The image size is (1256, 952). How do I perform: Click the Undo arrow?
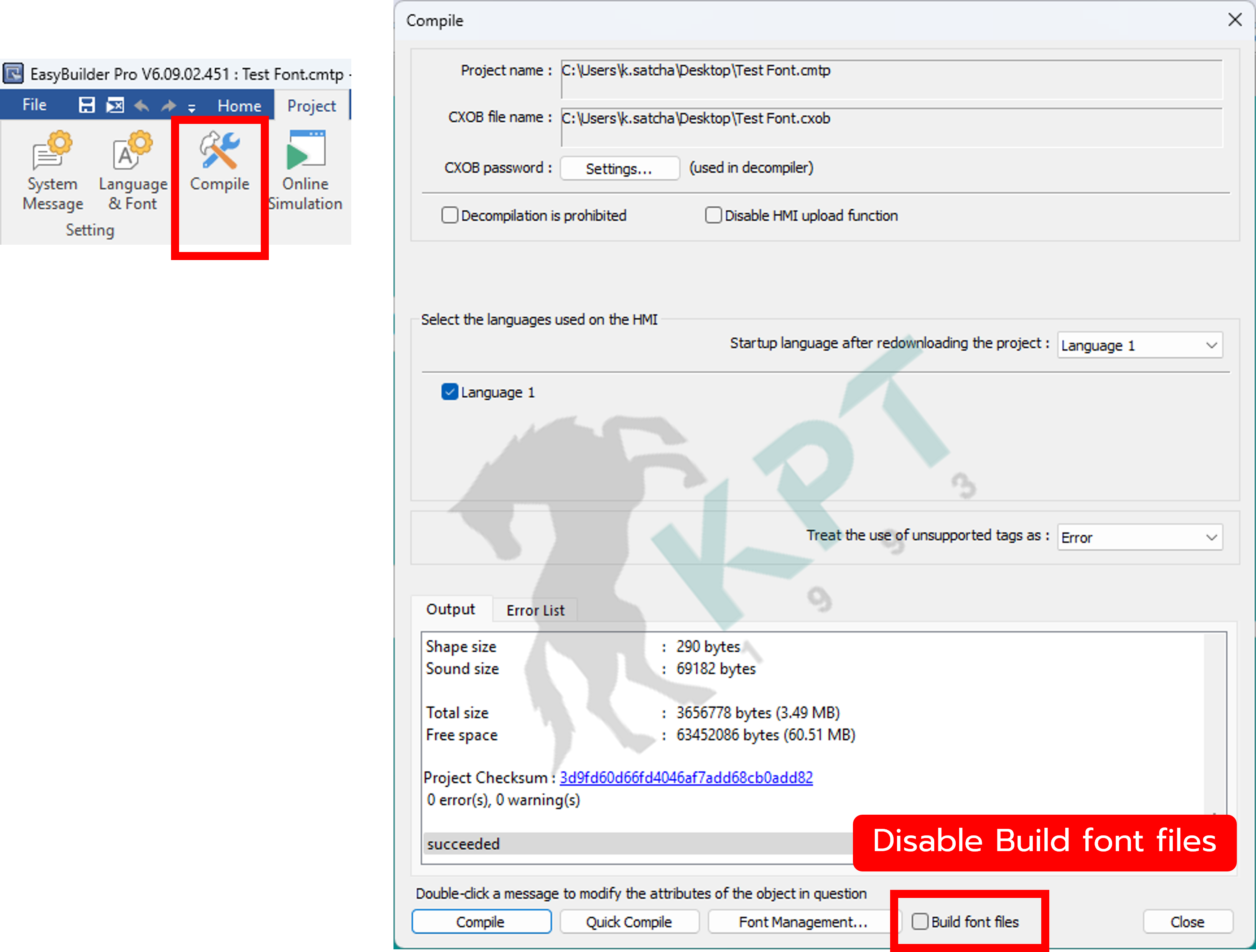coord(142,105)
